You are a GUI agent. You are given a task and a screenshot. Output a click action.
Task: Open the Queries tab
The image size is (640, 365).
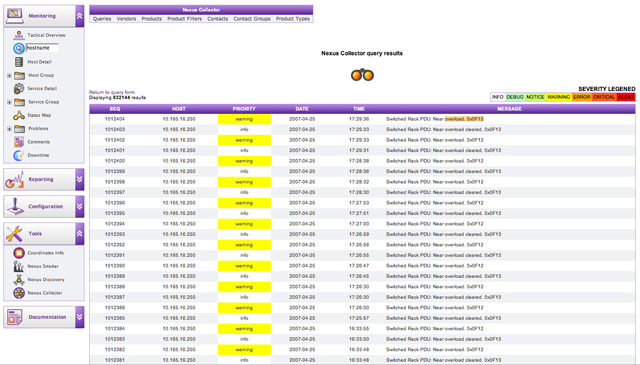(x=102, y=19)
